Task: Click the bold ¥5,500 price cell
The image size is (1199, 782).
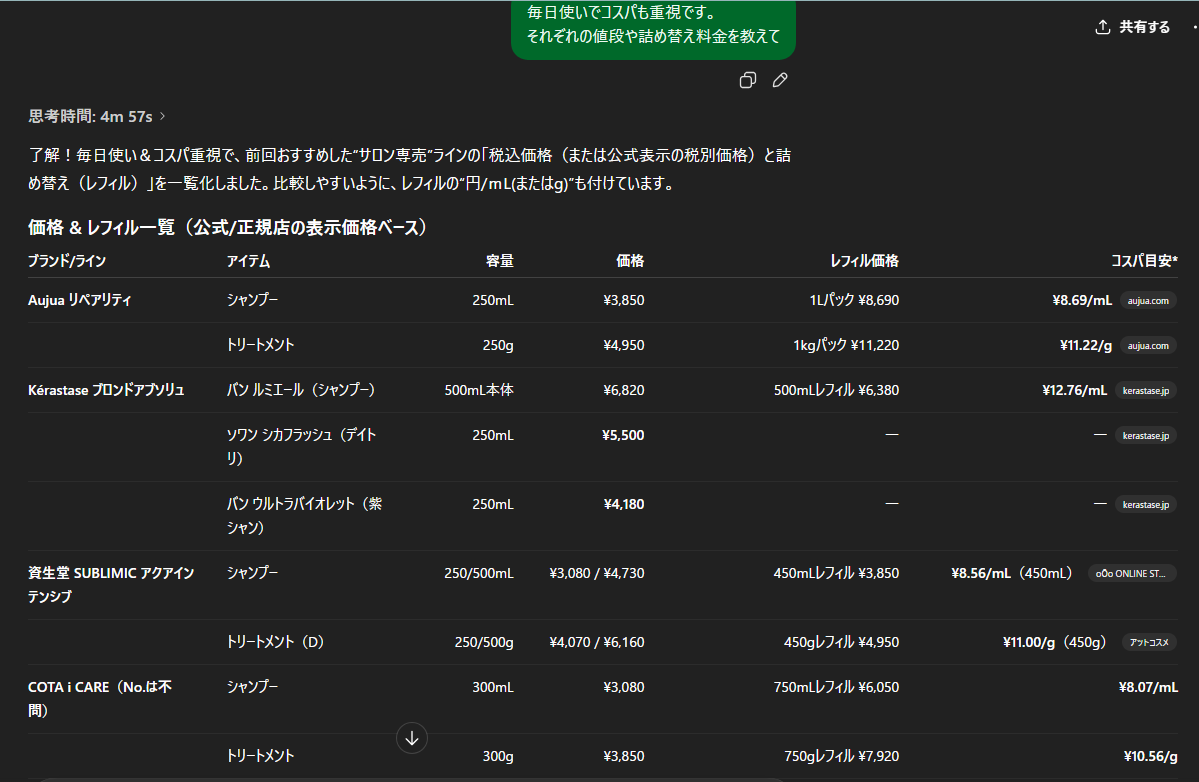Action: point(623,436)
